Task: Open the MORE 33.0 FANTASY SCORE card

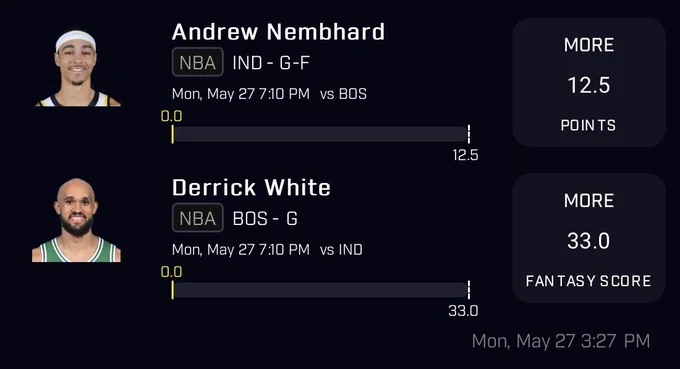Action: pos(588,238)
